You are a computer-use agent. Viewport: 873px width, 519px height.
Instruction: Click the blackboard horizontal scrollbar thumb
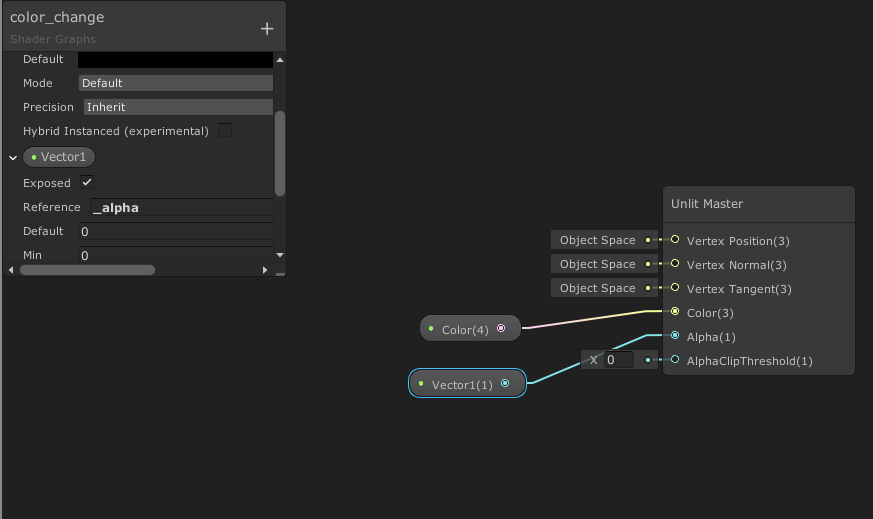pos(87,270)
